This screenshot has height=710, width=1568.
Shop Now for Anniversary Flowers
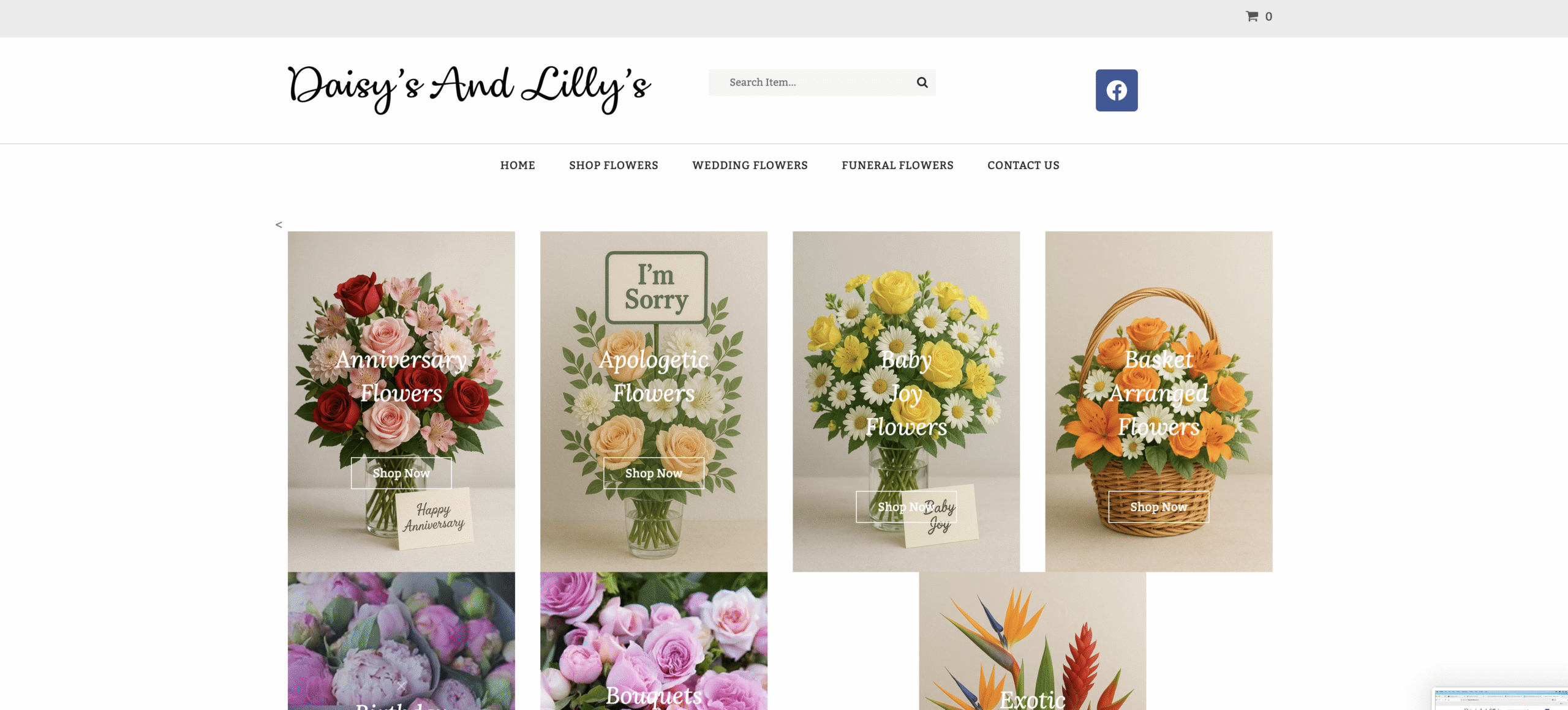click(401, 473)
